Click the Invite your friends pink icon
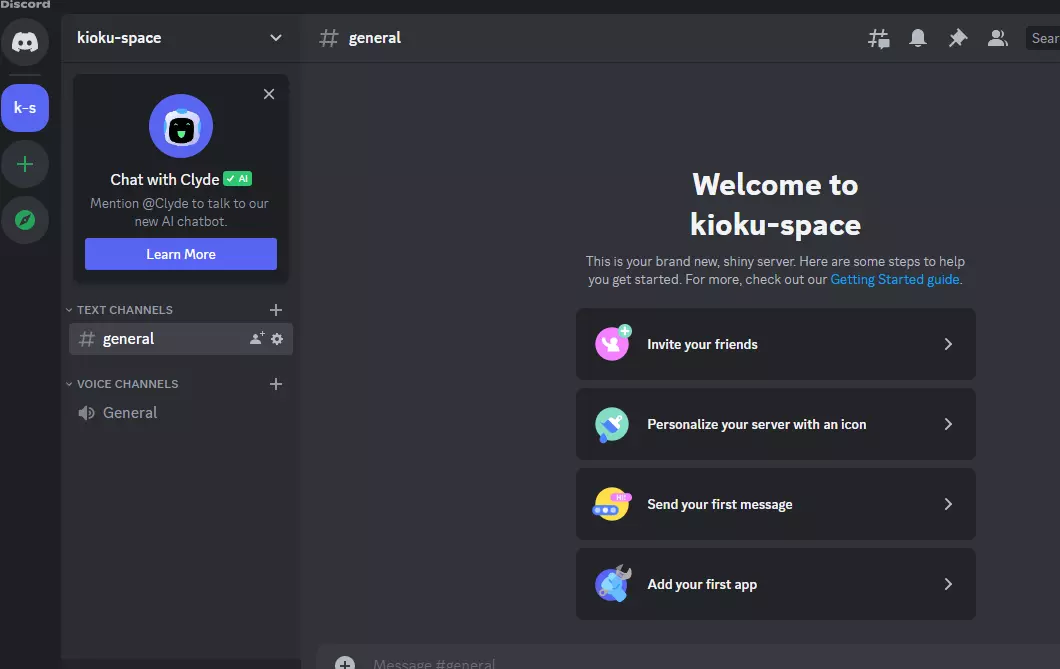The height and width of the screenshot is (669, 1060). [612, 343]
